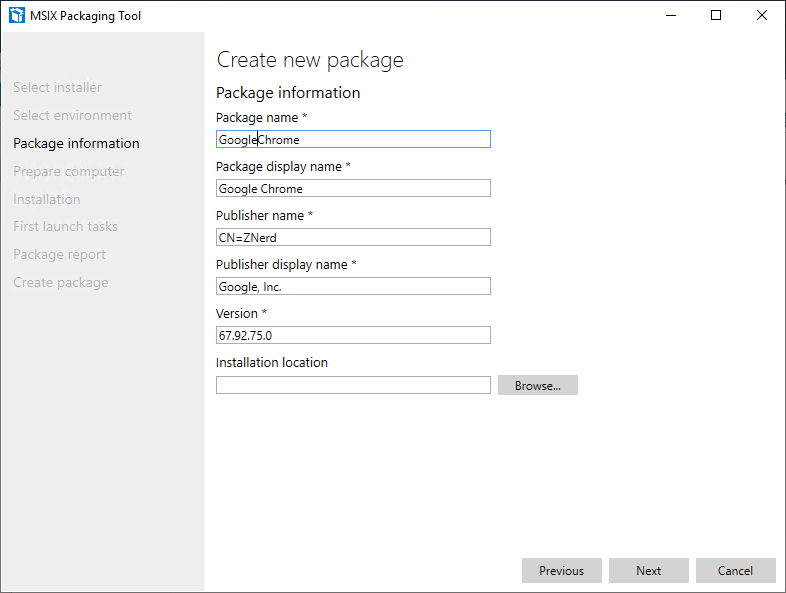
Task: Go to Select environment step
Action: click(x=72, y=115)
